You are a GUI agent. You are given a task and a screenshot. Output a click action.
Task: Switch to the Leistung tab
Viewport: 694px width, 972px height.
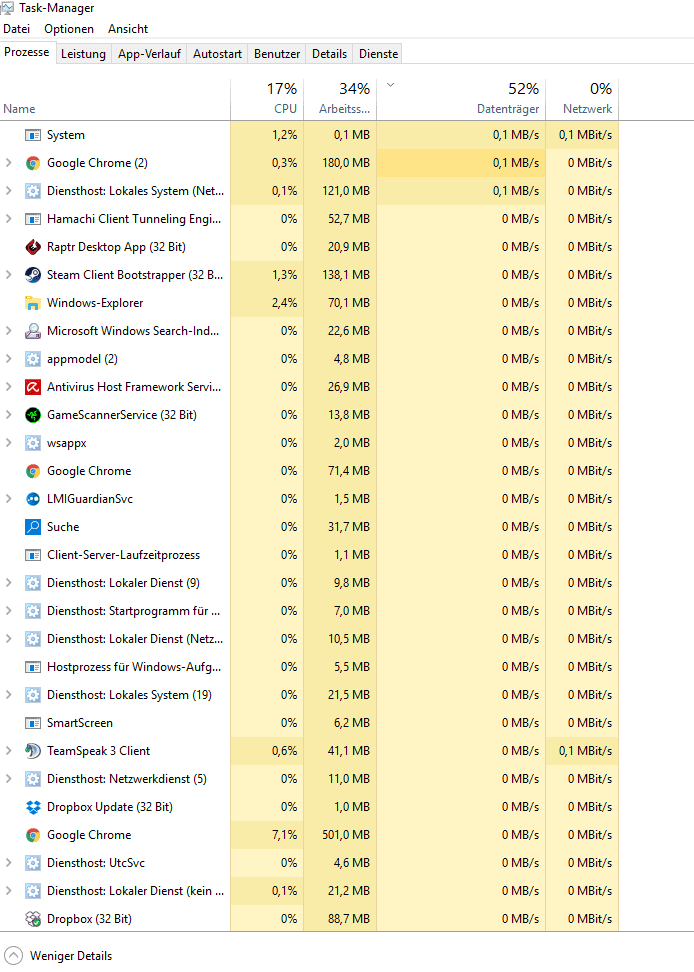click(83, 54)
